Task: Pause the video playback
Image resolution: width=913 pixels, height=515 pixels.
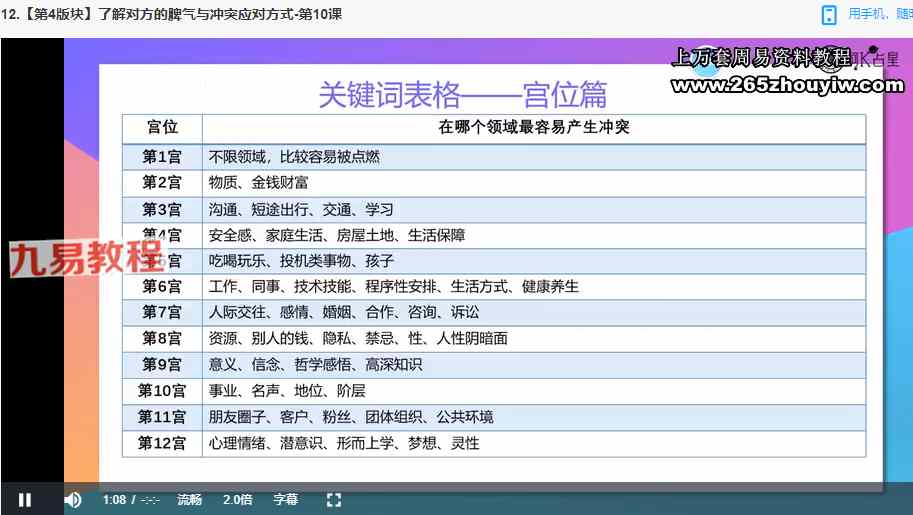Action: pyautogui.click(x=25, y=500)
